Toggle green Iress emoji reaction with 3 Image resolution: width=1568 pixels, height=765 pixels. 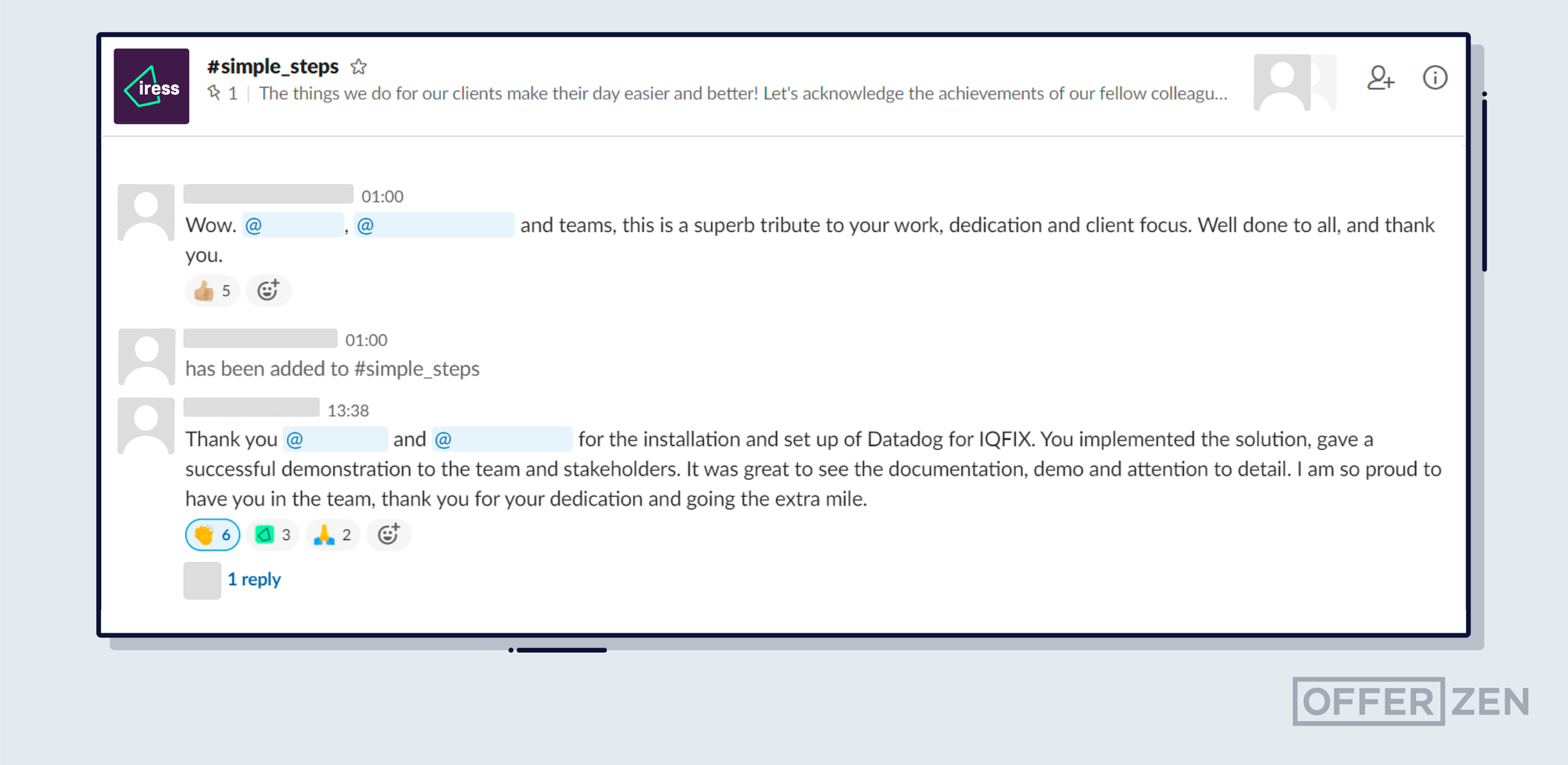pyautogui.click(x=273, y=535)
